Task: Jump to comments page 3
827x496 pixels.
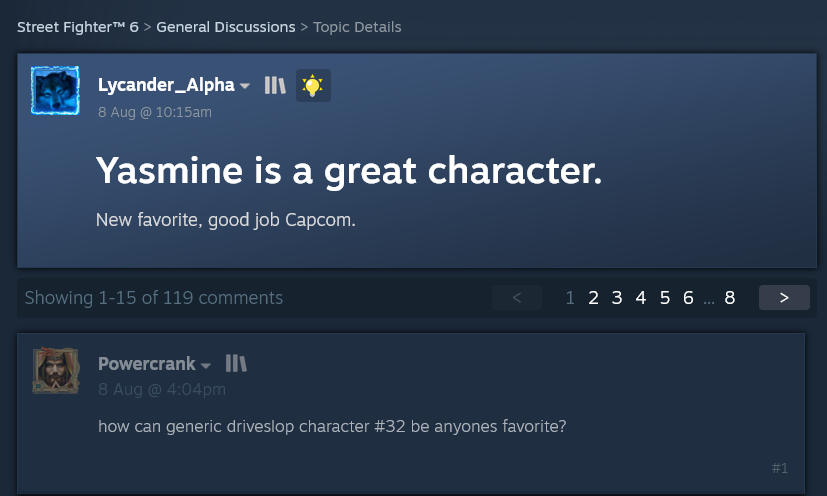Action: tap(617, 298)
